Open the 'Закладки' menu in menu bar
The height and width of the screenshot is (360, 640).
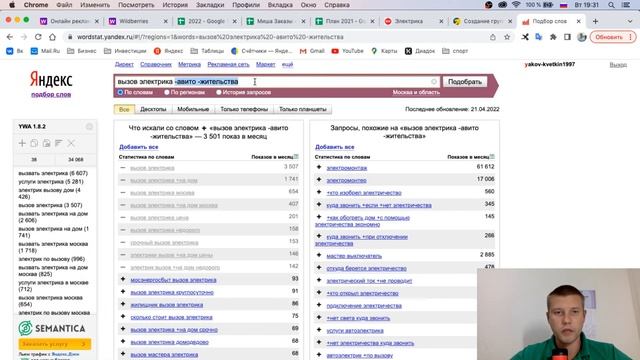[x=210, y=5]
